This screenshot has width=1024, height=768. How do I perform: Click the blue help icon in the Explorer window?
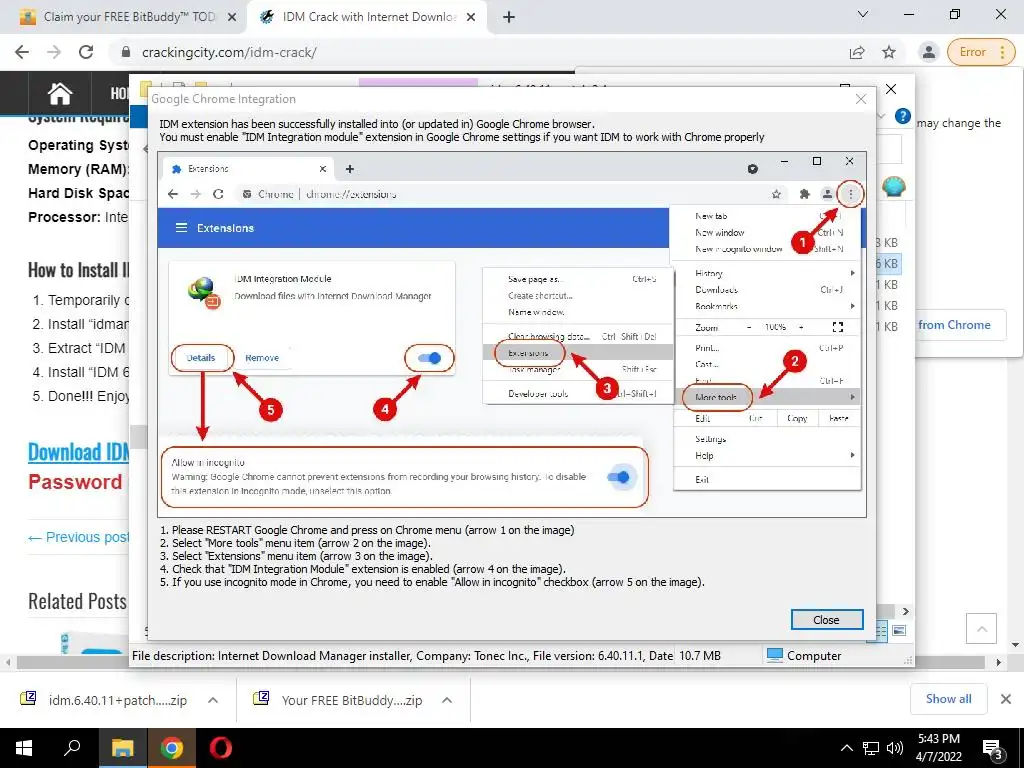pos(903,116)
